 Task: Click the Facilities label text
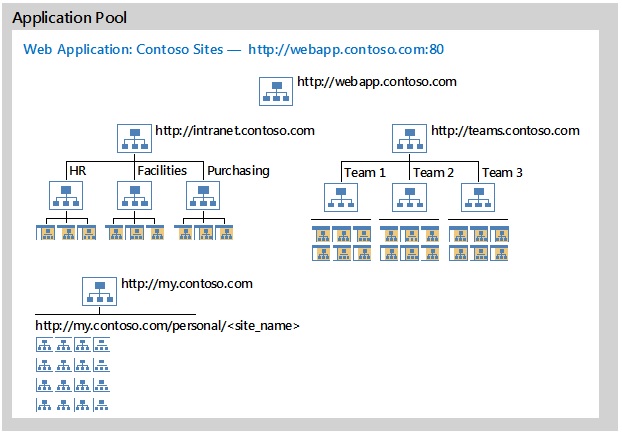click(x=162, y=171)
